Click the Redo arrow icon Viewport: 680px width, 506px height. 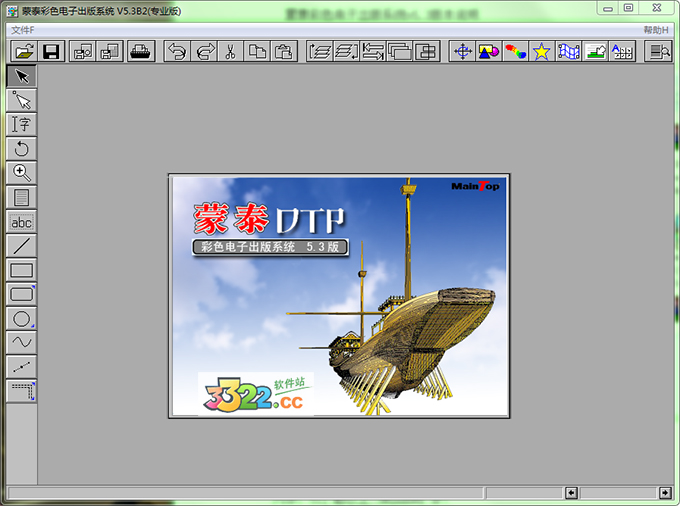pos(204,51)
